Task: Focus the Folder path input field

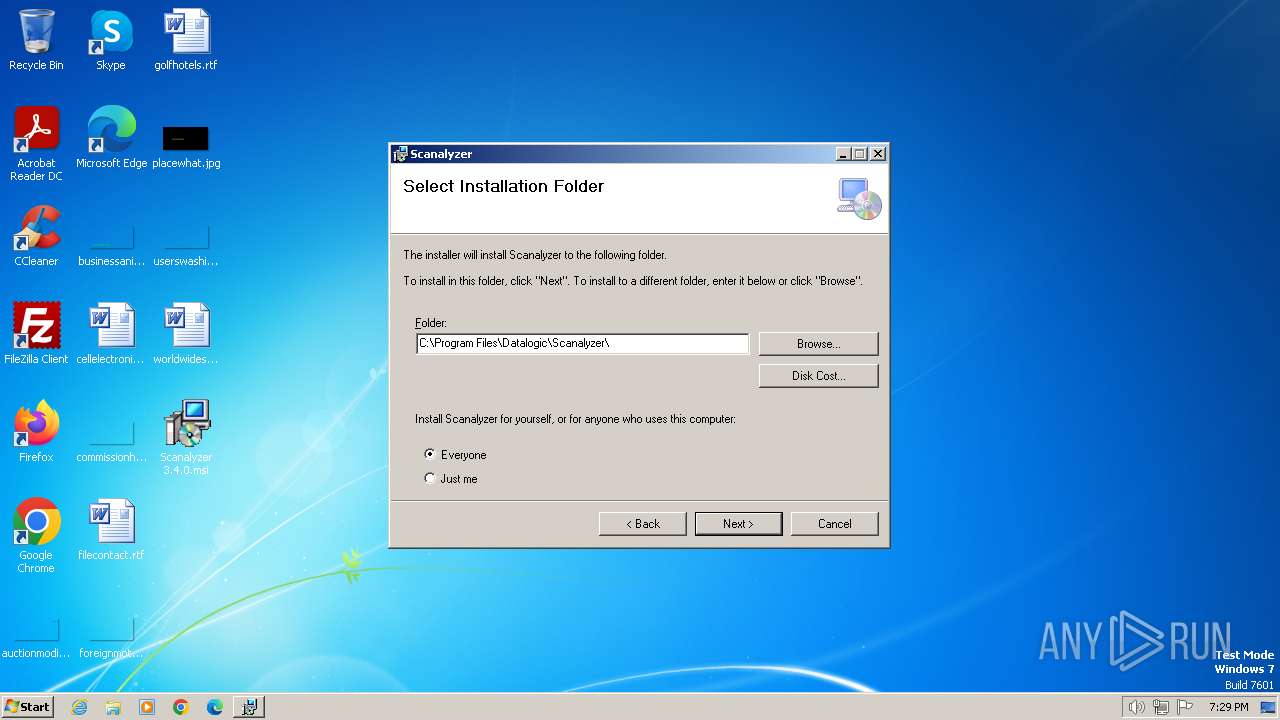Action: point(582,344)
